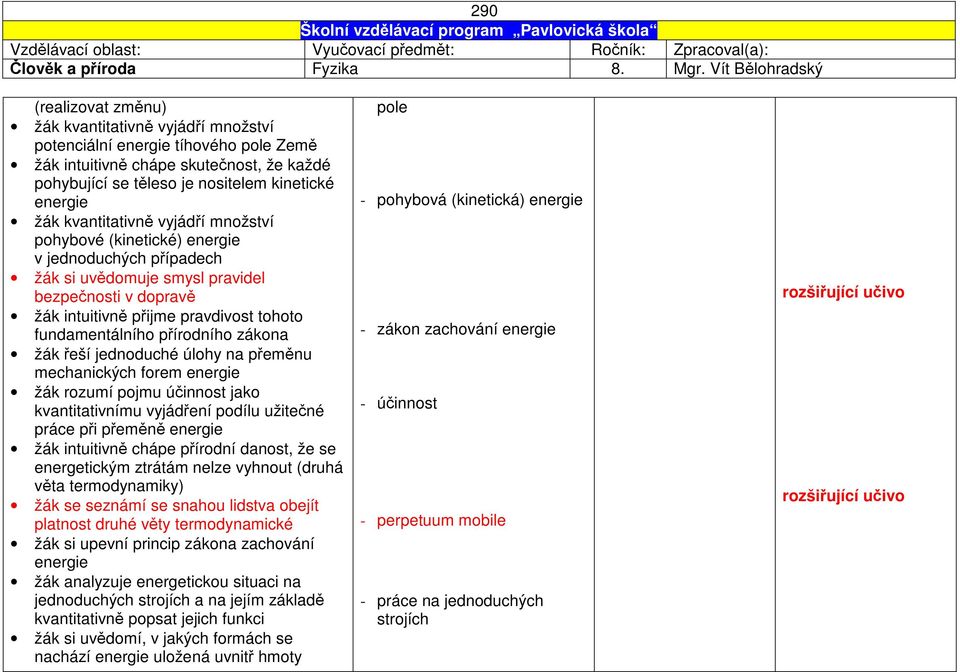Click "žák analyzuje energetickou situaci na" line

point(167,581)
